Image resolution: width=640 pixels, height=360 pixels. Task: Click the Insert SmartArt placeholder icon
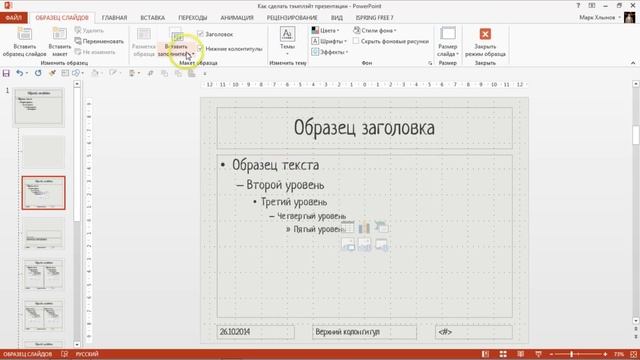381,227
